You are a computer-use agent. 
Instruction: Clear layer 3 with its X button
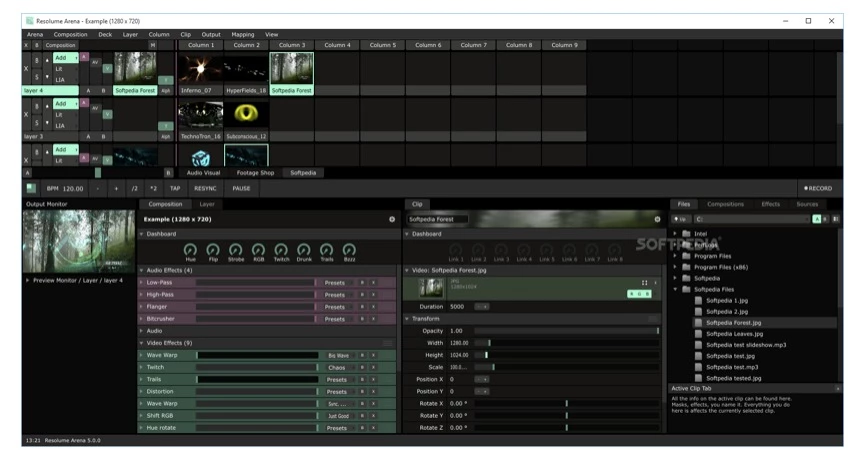[26, 115]
